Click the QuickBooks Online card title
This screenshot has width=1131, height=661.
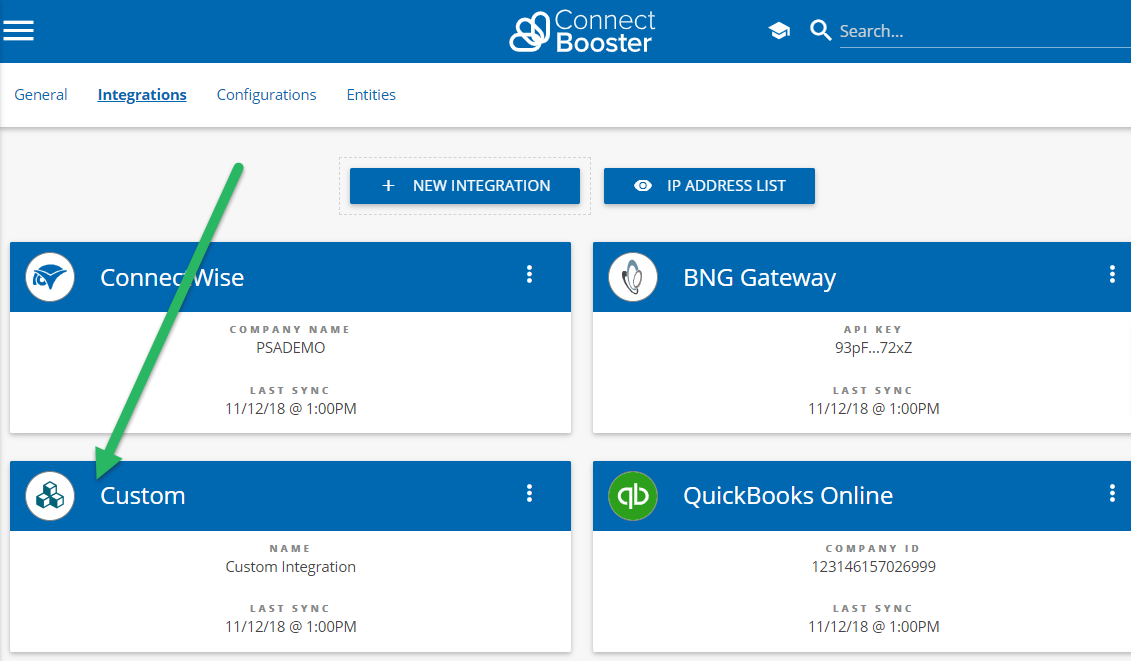point(788,496)
